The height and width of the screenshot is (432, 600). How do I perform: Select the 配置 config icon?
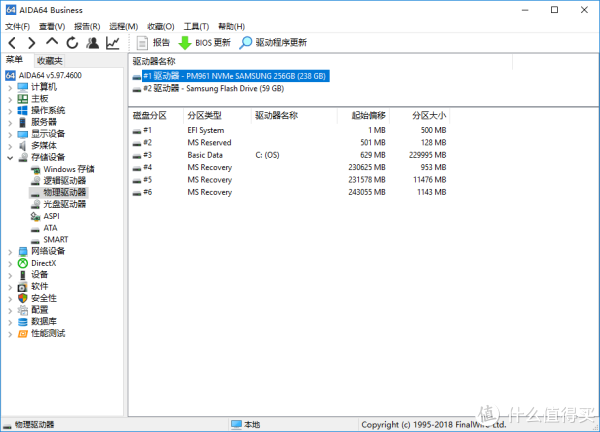coord(23,310)
